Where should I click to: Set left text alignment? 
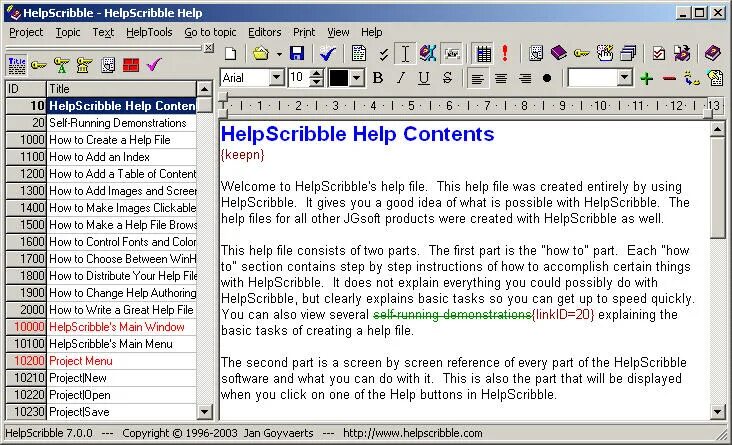[x=477, y=78]
